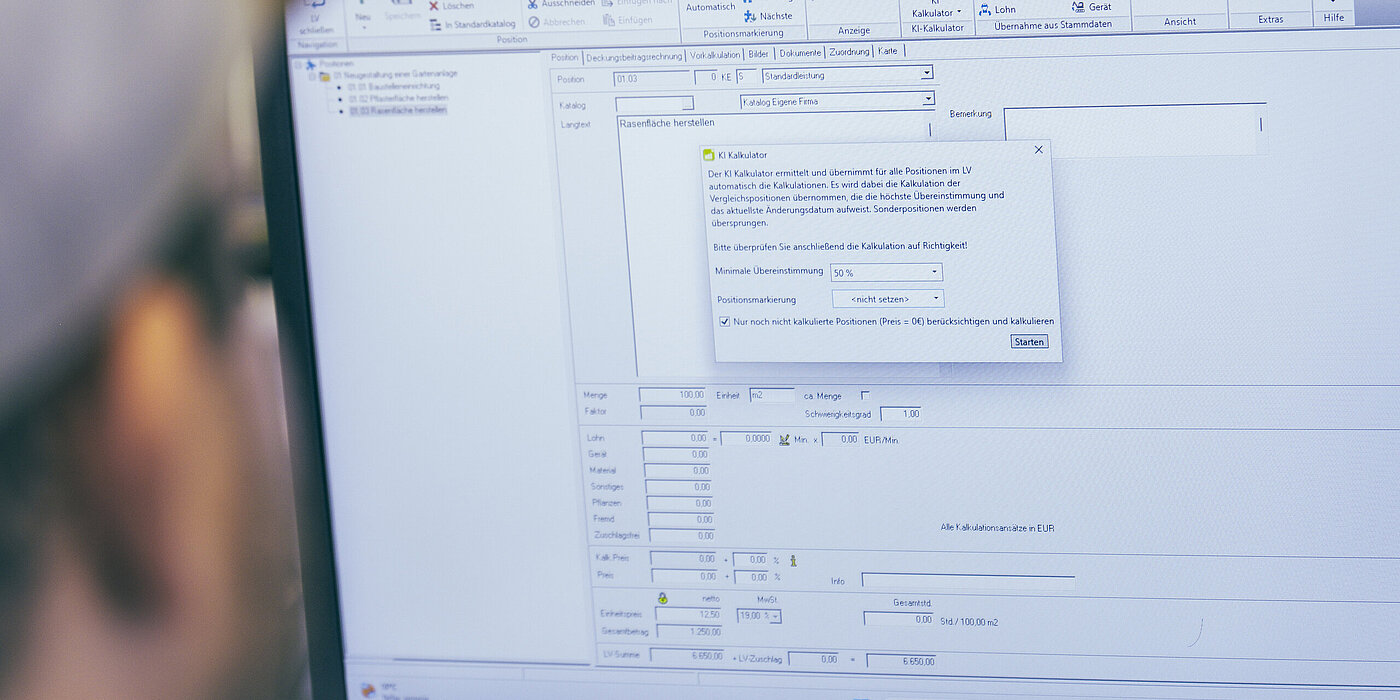
Task: Click the KI Kalkulator dialog title icon
Action: coord(709,155)
